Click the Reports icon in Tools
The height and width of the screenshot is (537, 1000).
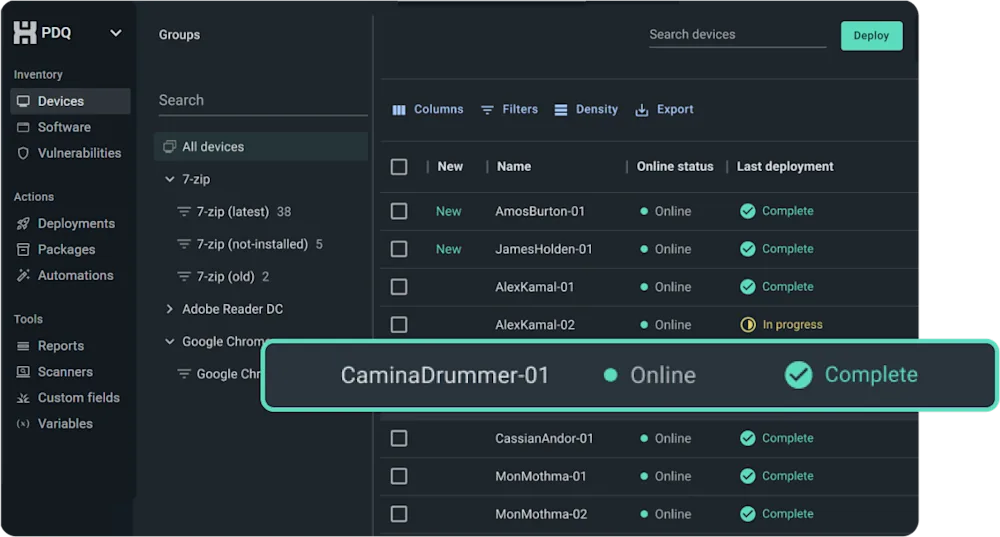coord(23,346)
